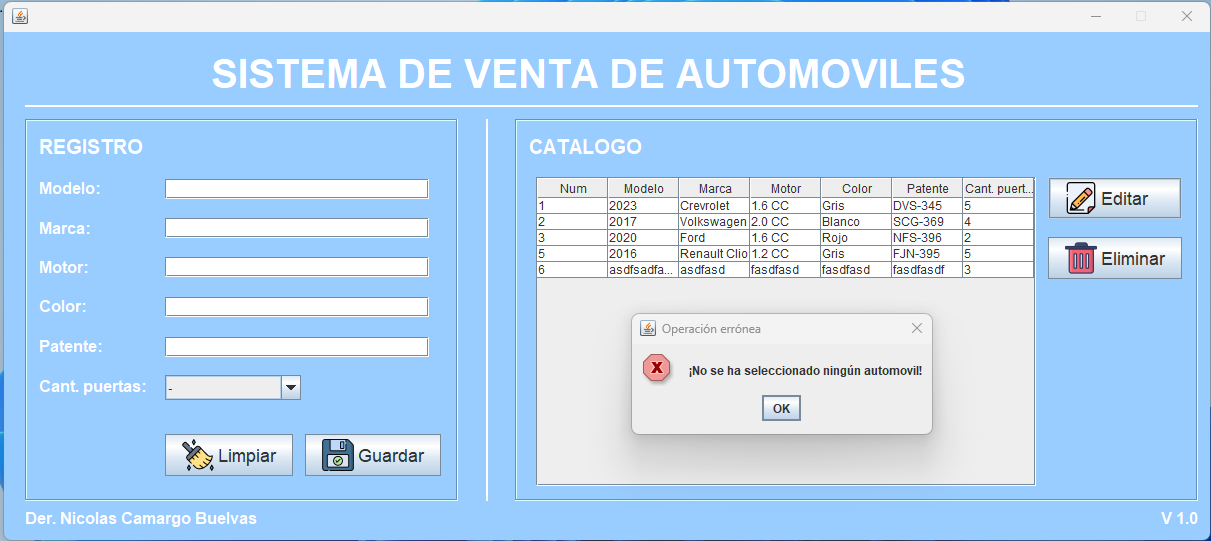Click the 2020 modelo cell
The width and height of the screenshot is (1211, 541).
(643, 238)
